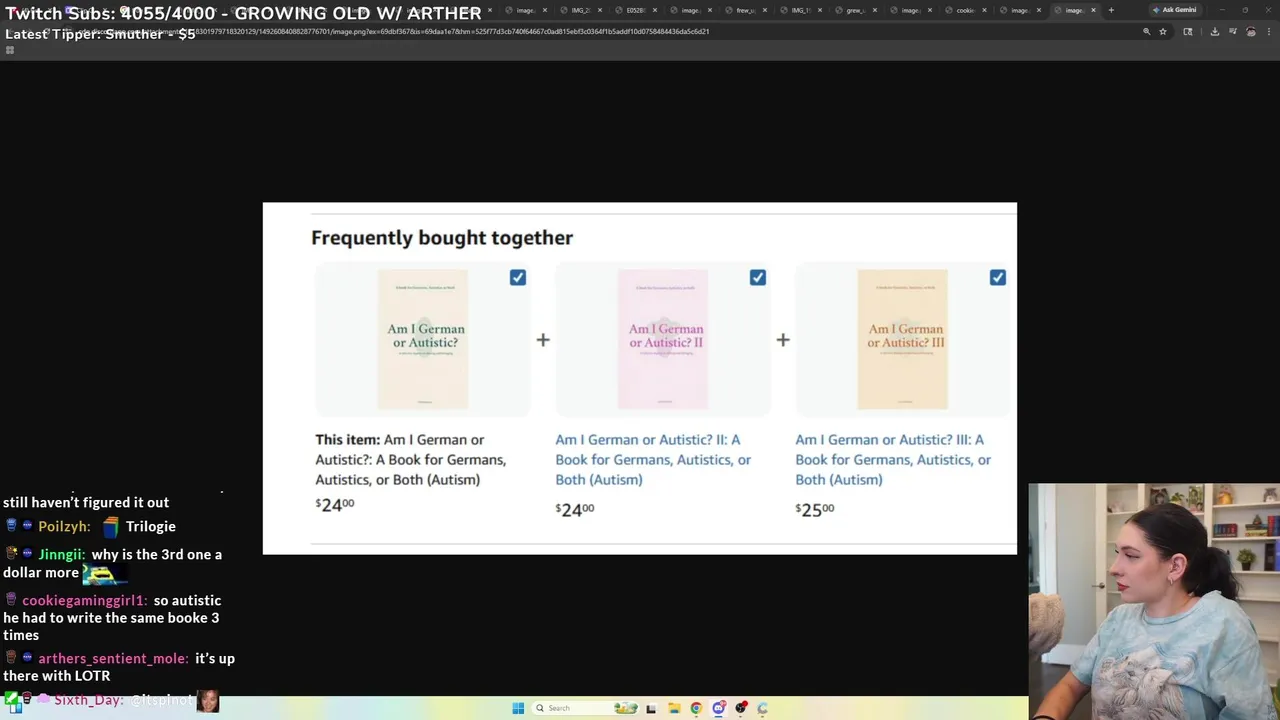Screen dimensions: 1280x720
Task: Open Discord from the taskbar
Action: click(x=718, y=708)
